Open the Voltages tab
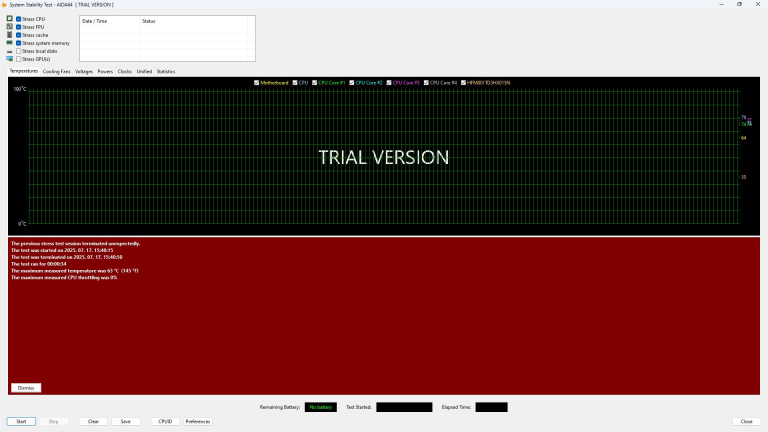This screenshot has width=768, height=432. 84,72
